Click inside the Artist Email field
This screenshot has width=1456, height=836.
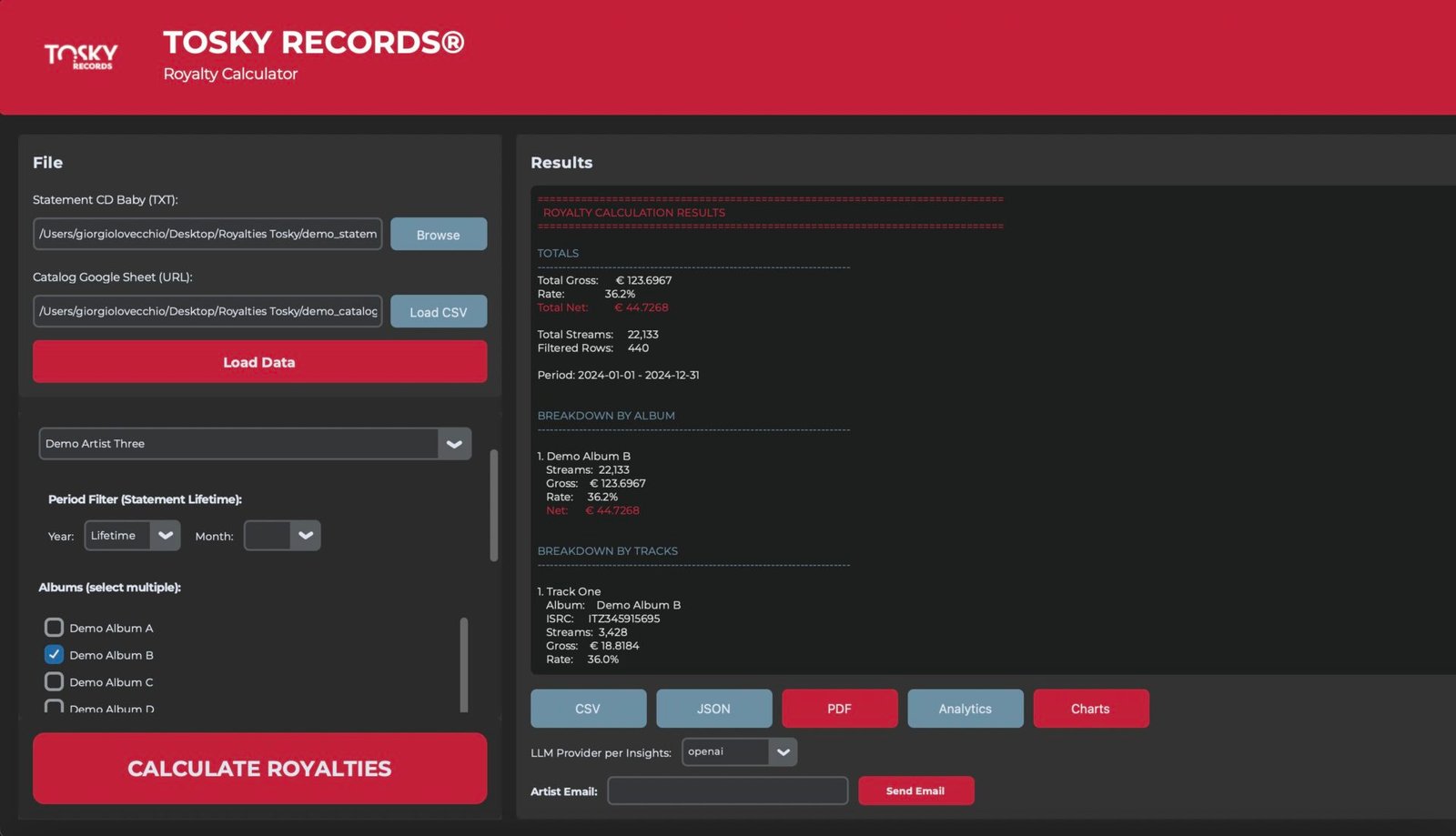[726, 791]
